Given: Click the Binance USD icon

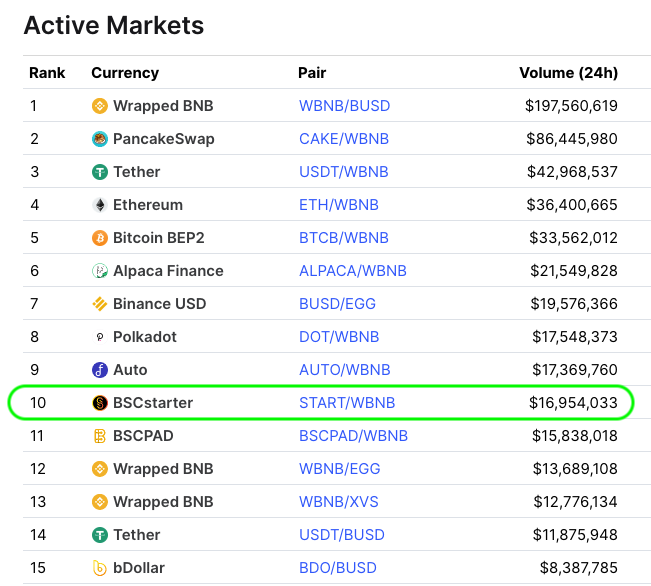Looking at the screenshot, I should click(x=100, y=304).
